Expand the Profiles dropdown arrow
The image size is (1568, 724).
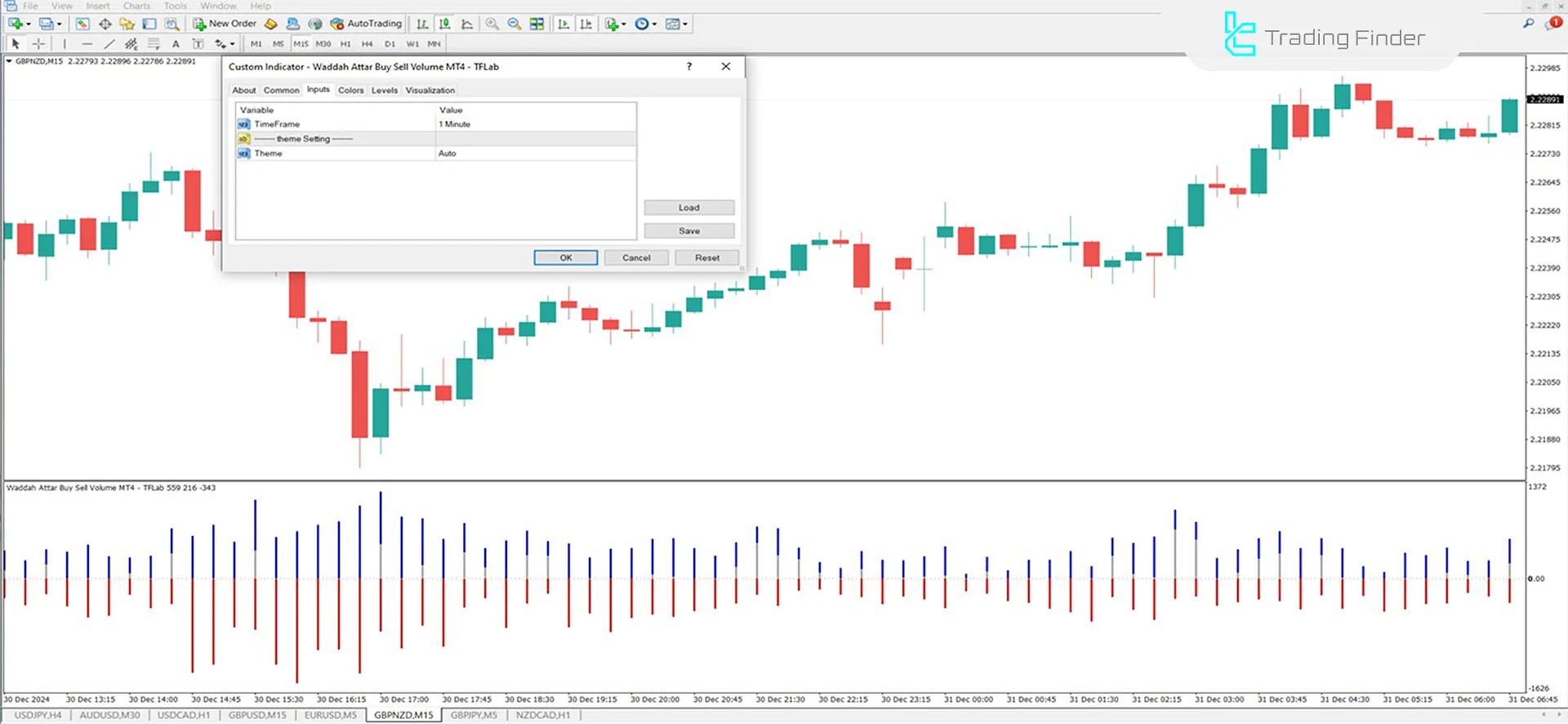(x=60, y=25)
